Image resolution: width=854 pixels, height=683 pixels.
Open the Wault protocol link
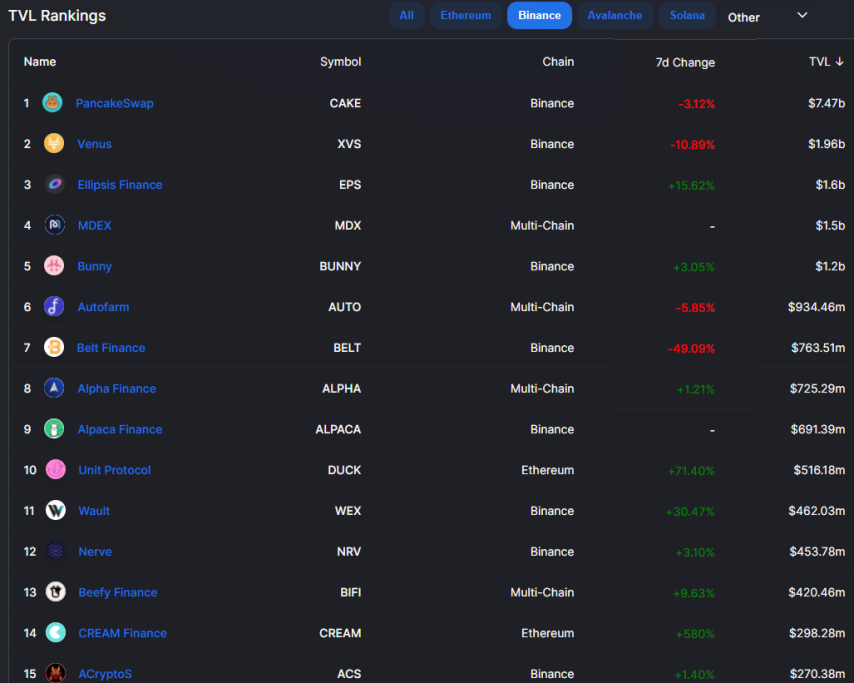coord(94,511)
